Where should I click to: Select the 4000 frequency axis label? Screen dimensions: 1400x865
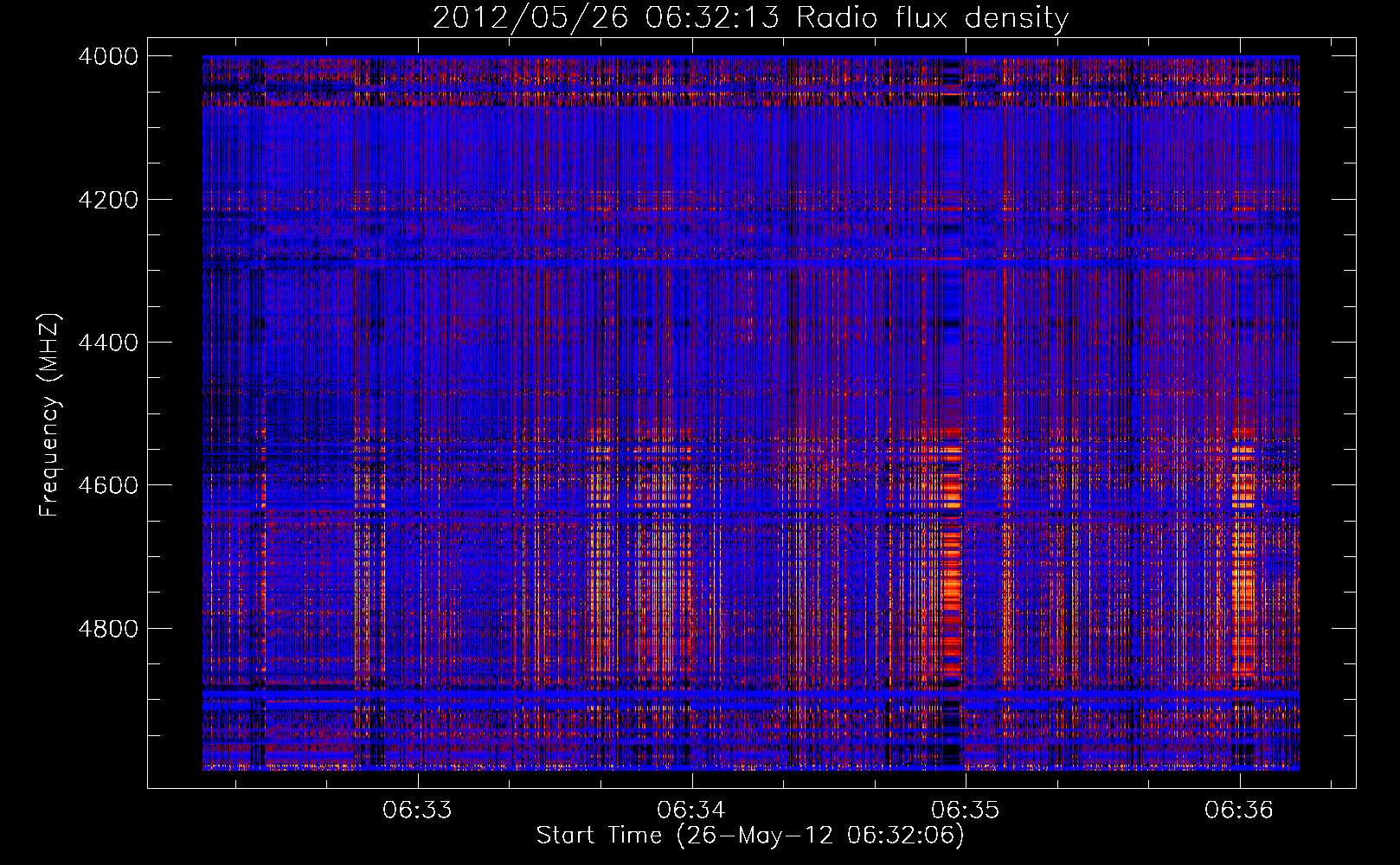coord(108,56)
